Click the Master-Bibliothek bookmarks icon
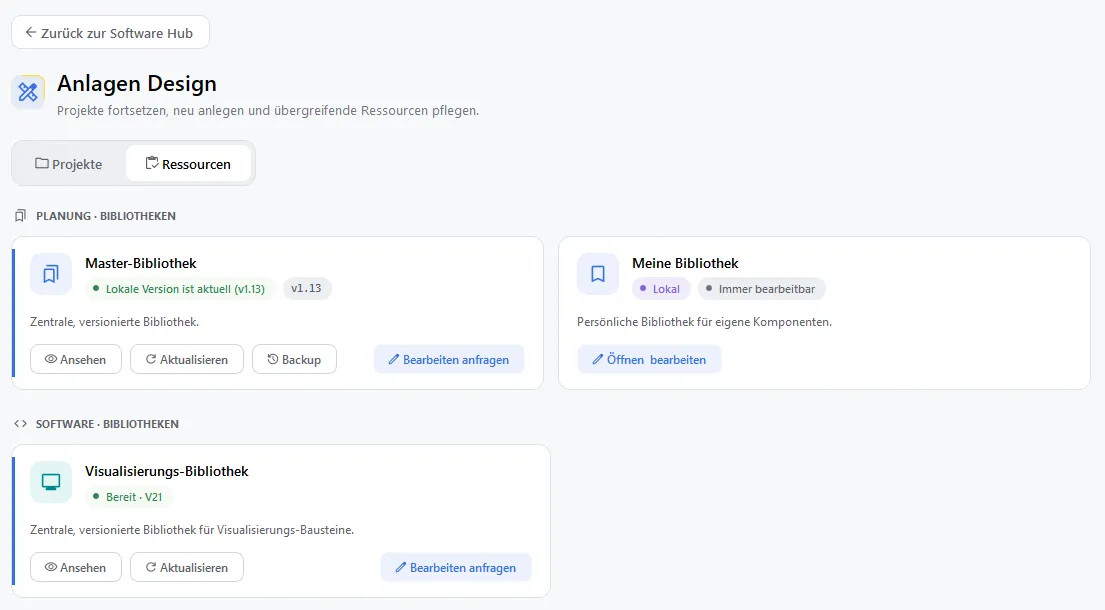 [51, 274]
